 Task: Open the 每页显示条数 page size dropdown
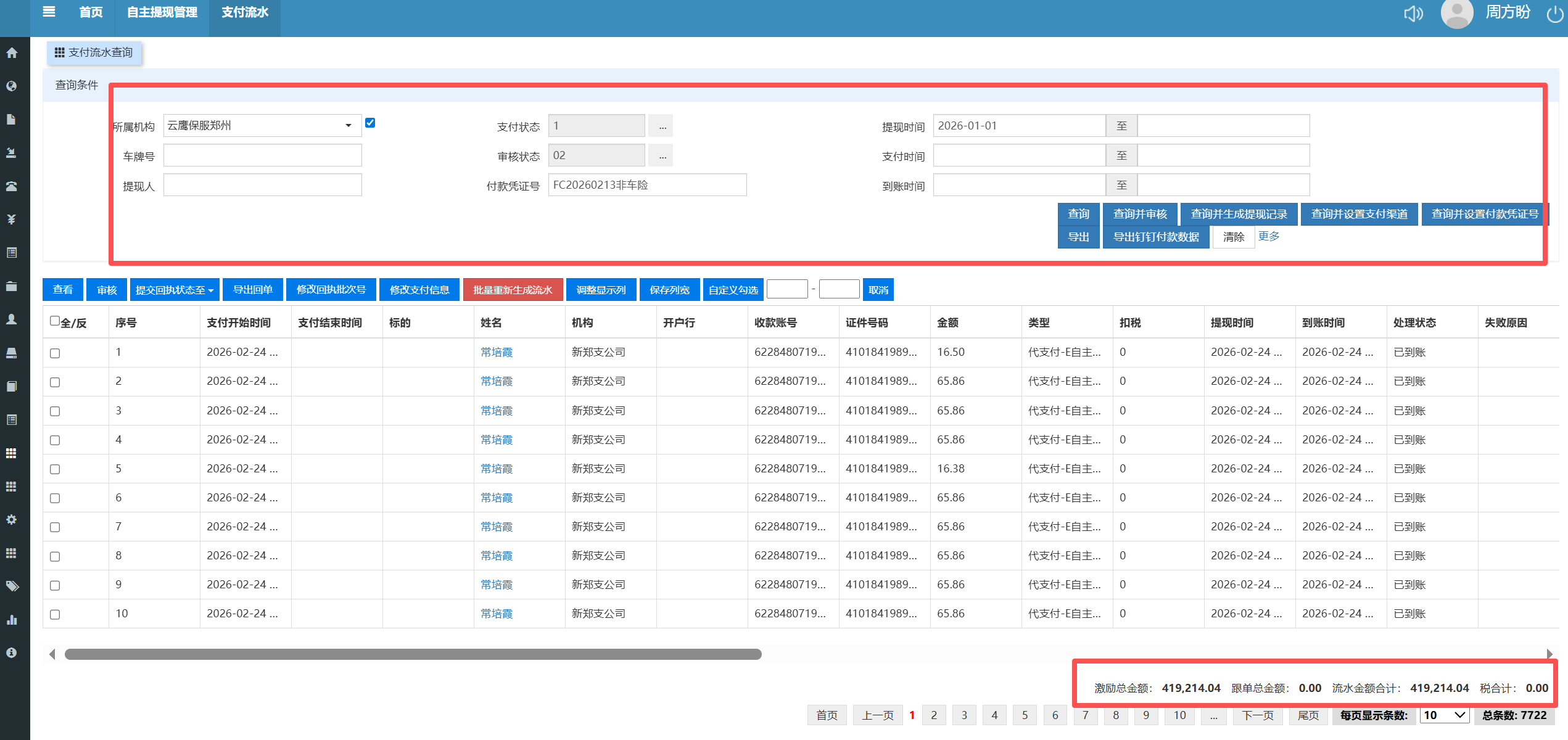(1444, 715)
